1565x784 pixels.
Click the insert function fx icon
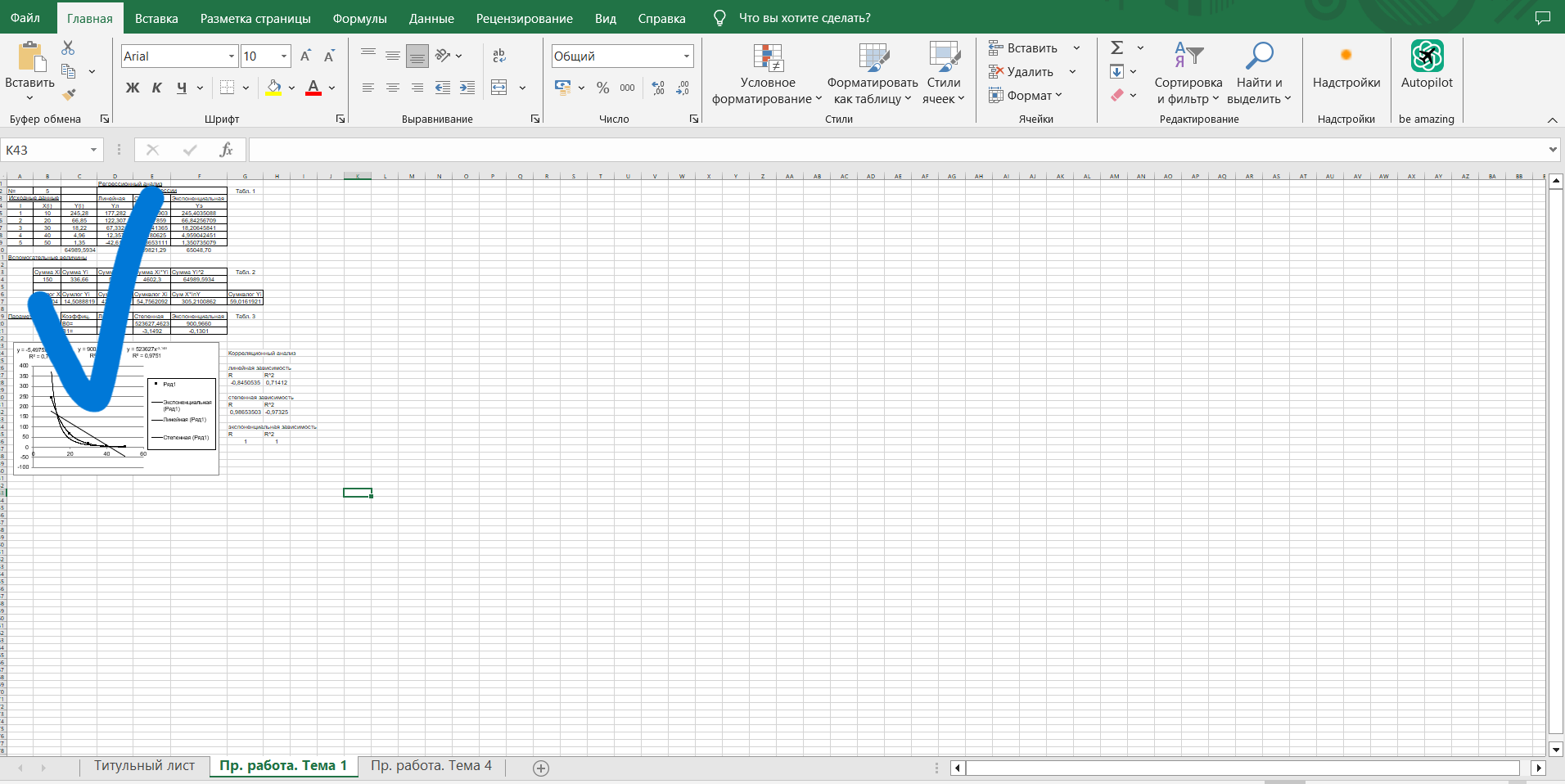pyautogui.click(x=227, y=150)
